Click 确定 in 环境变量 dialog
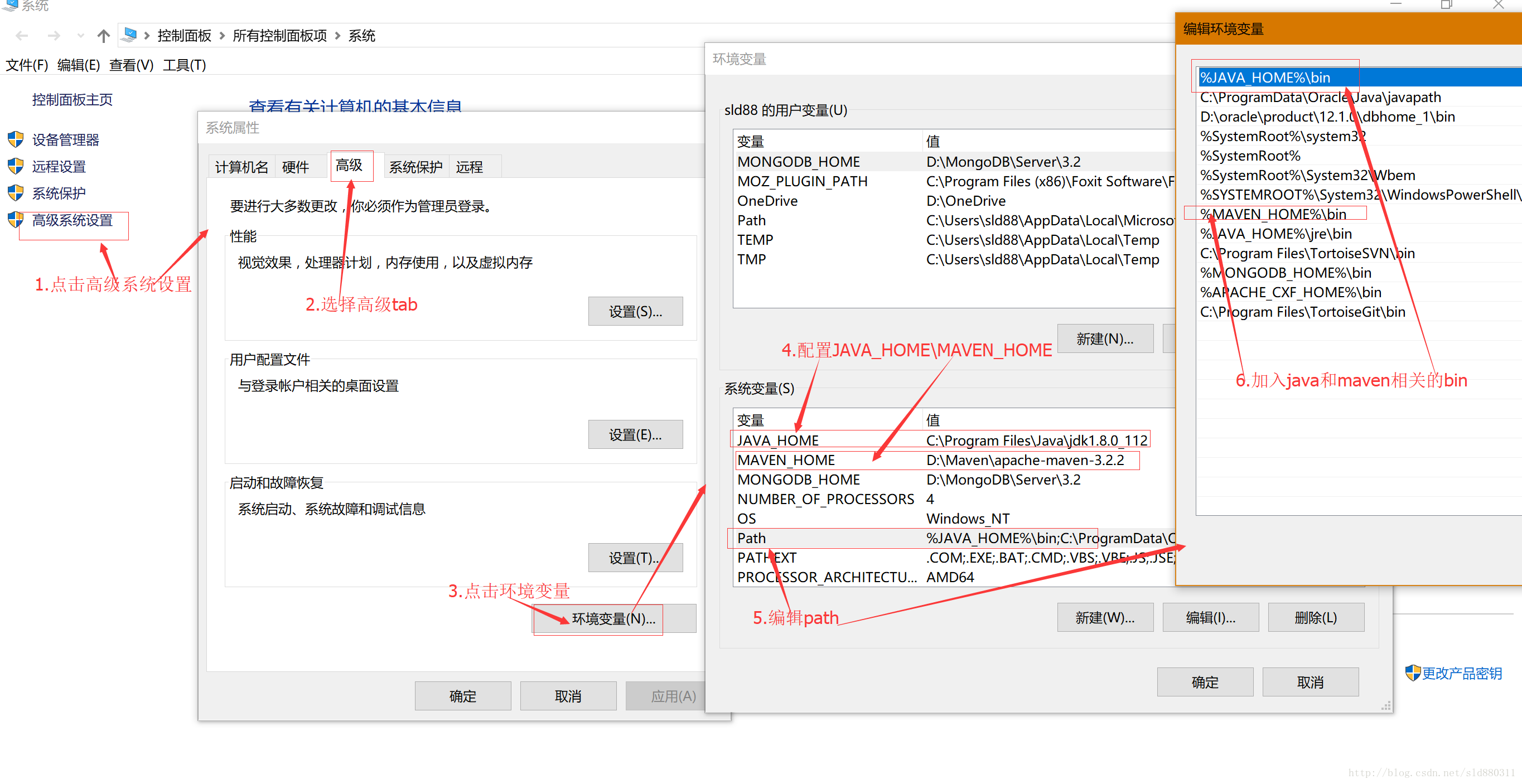This screenshot has height=784, width=1522. click(1205, 683)
